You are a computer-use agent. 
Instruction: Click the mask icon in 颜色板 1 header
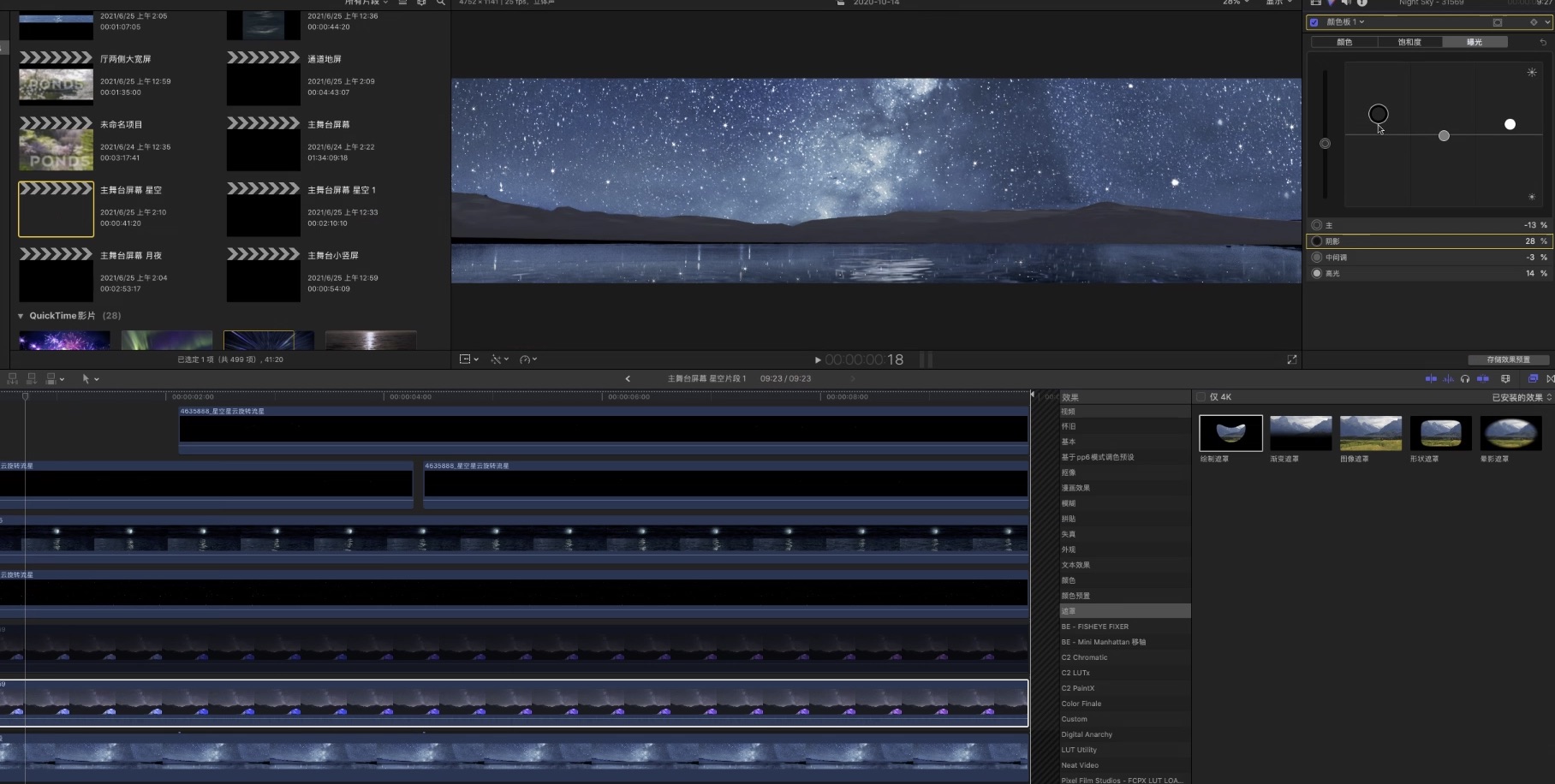1498,22
